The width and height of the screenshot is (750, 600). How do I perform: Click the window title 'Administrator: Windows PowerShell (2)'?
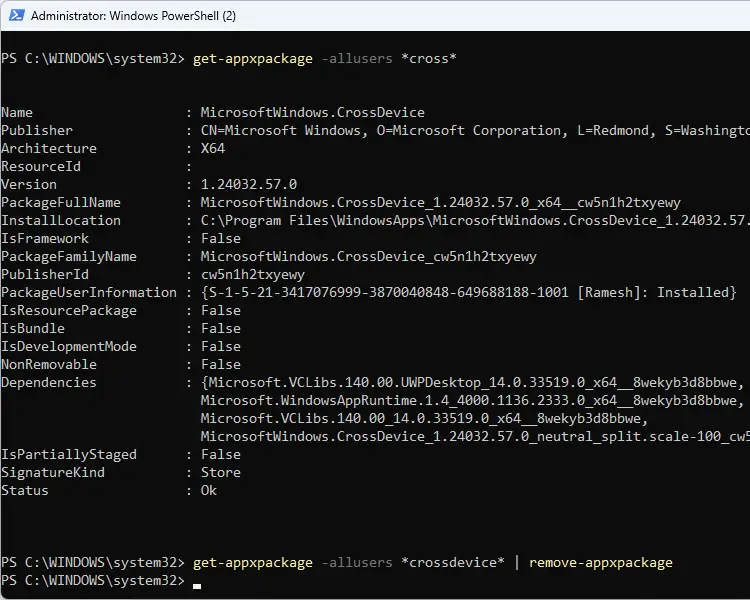point(133,16)
